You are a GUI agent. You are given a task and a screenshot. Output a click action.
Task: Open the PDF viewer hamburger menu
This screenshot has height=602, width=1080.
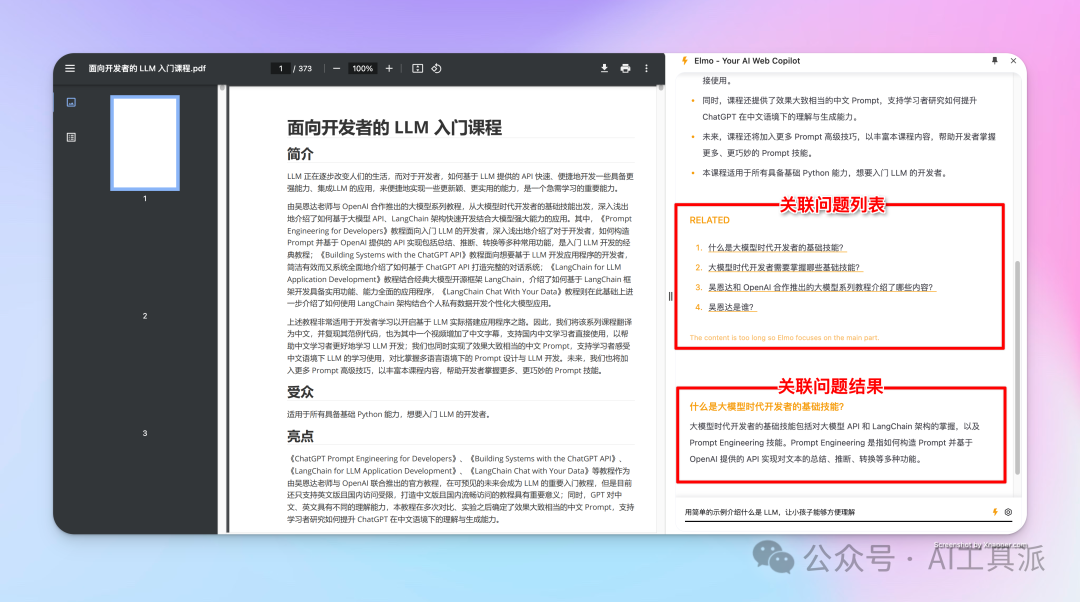(70, 68)
